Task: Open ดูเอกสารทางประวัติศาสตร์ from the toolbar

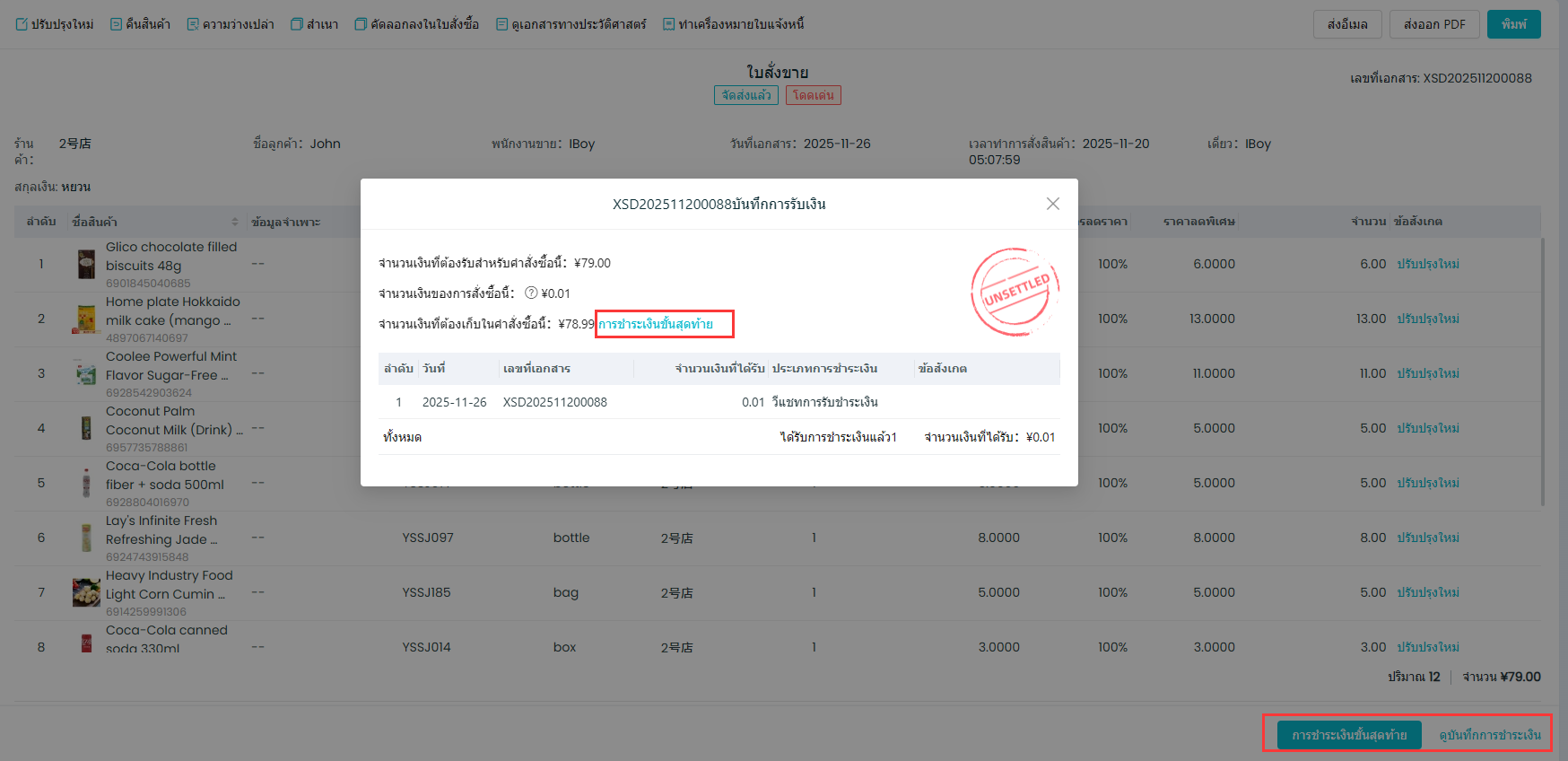Action: click(x=501, y=24)
